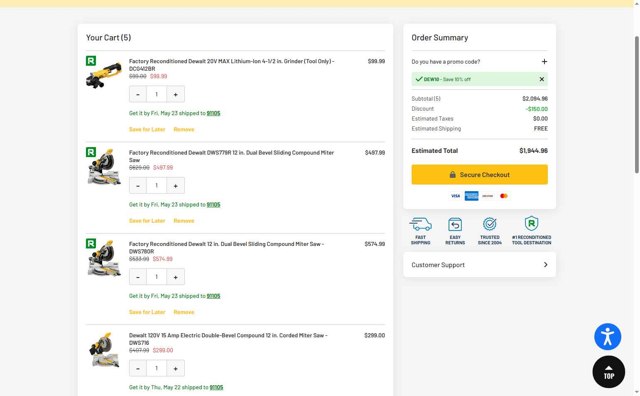Click the Visa payment icon
Viewport: 640px width, 396px height.
455,196
